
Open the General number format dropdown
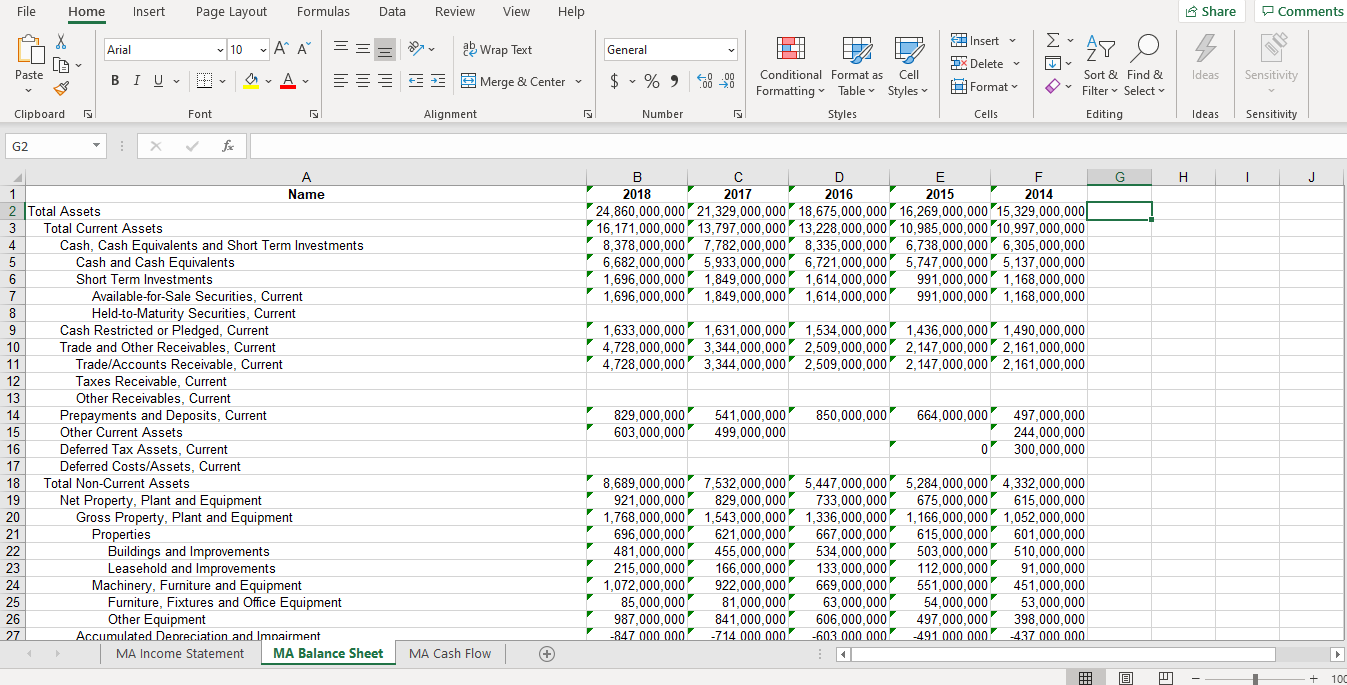click(731, 50)
